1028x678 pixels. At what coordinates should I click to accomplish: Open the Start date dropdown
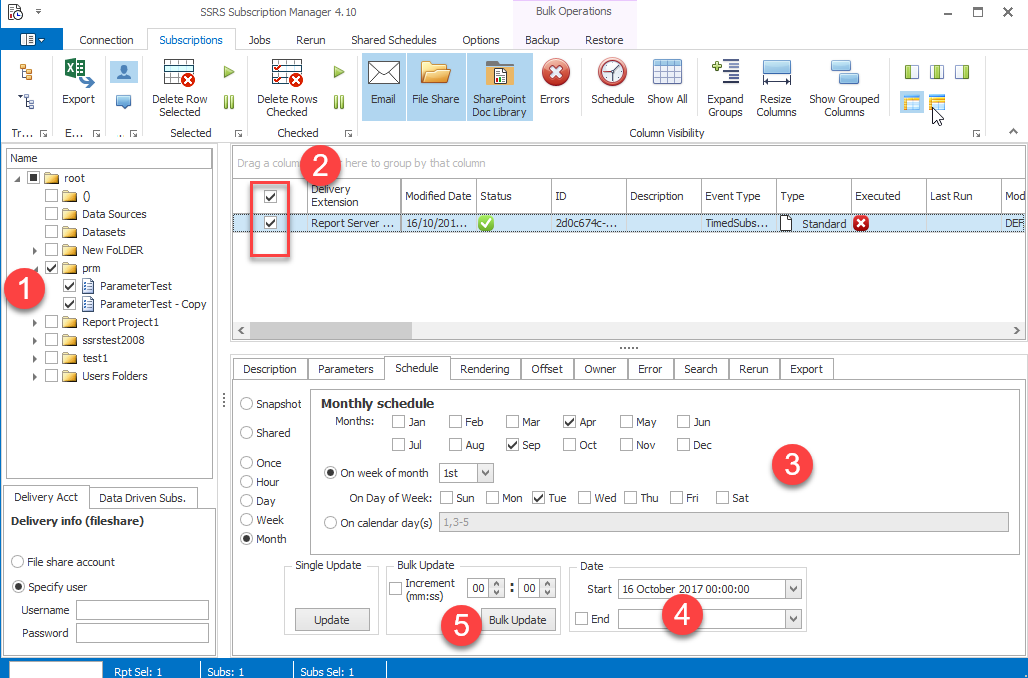(793, 589)
